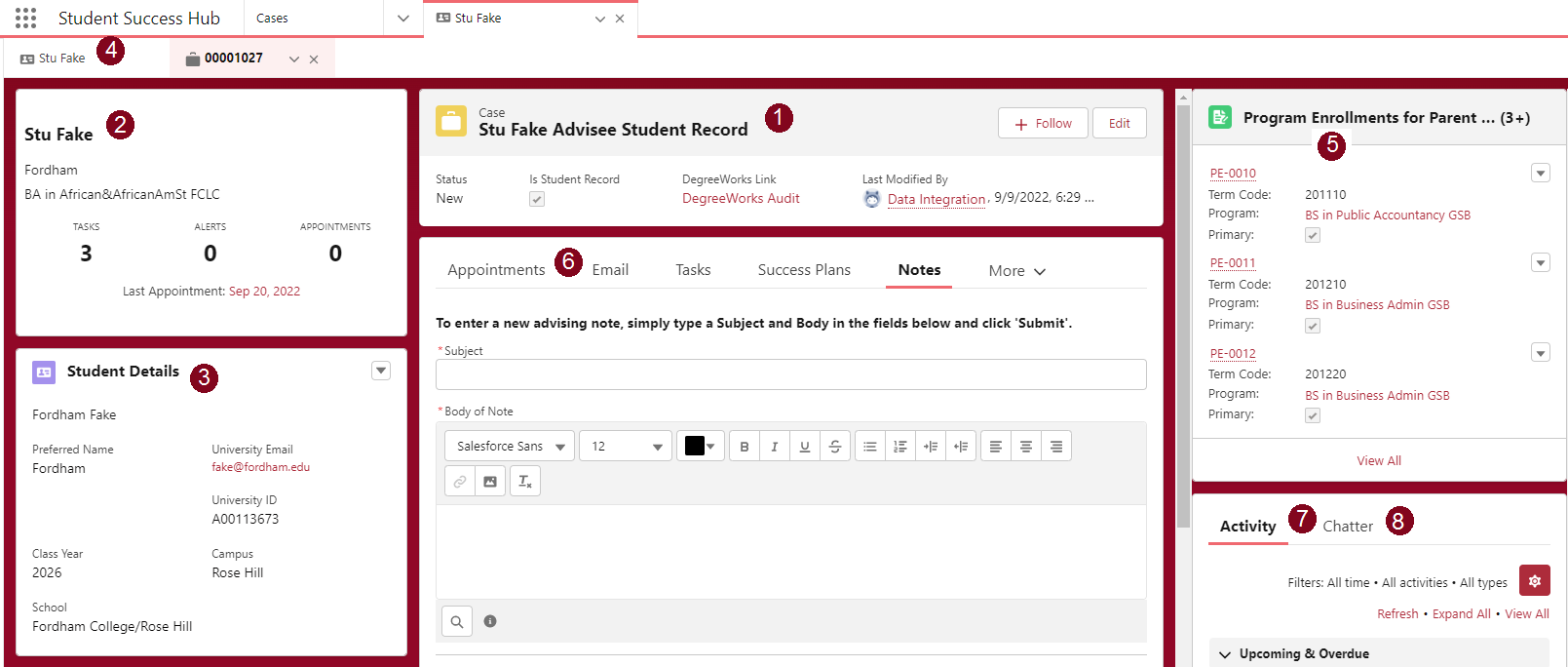Viewport: 1568px width, 667px height.
Task: Open activity filter settings gear
Action: coord(1534,581)
